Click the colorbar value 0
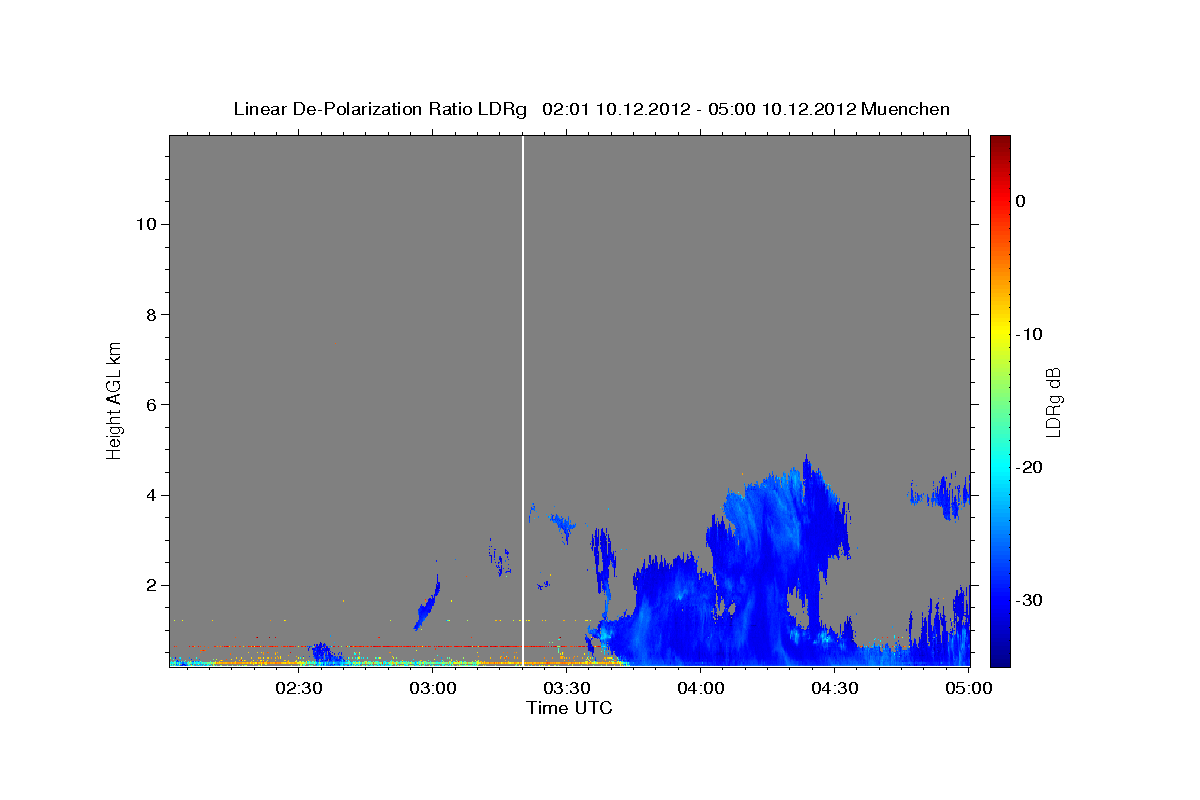 pyautogui.click(x=1021, y=201)
